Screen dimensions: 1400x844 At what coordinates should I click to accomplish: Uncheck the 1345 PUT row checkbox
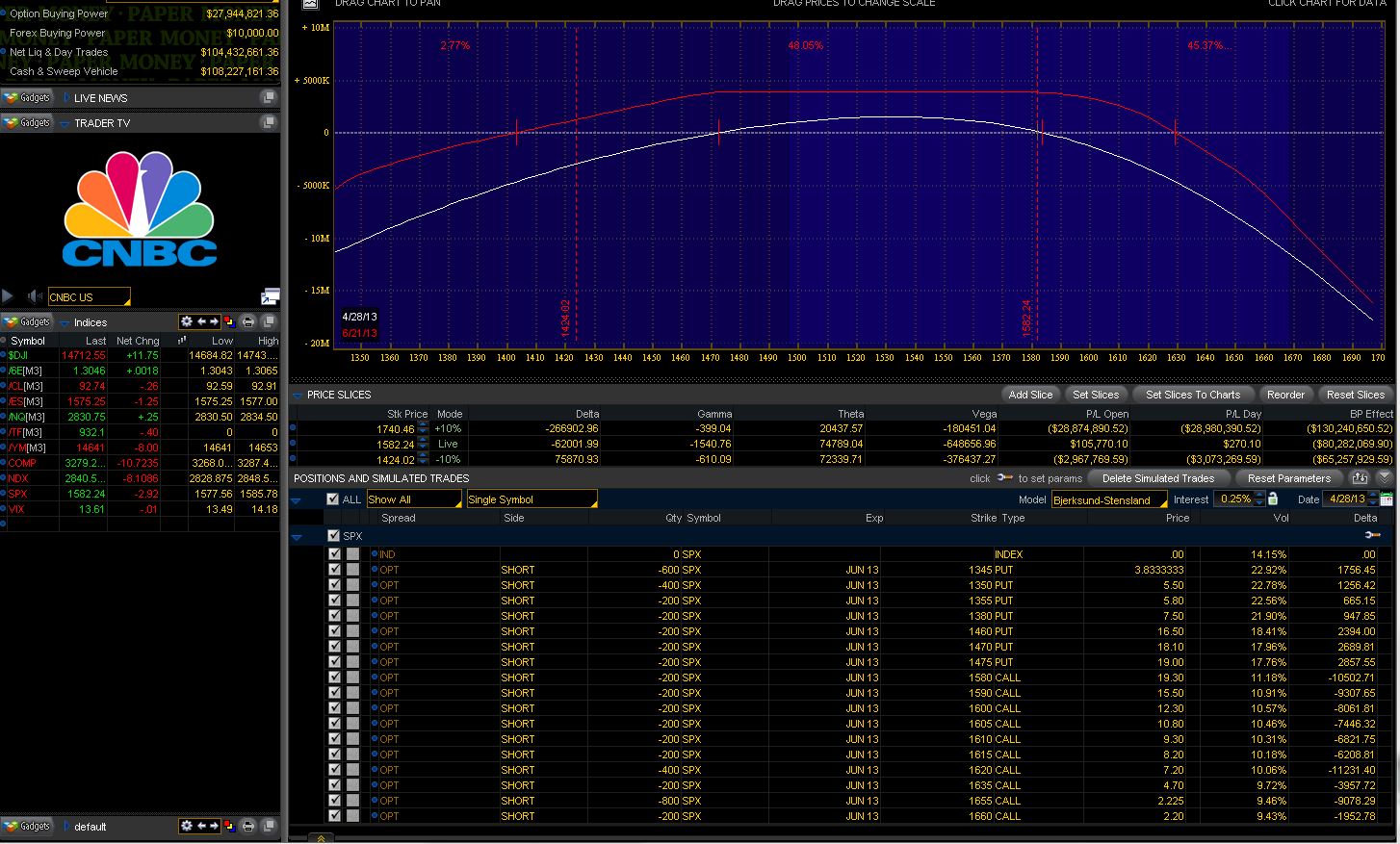coord(335,570)
